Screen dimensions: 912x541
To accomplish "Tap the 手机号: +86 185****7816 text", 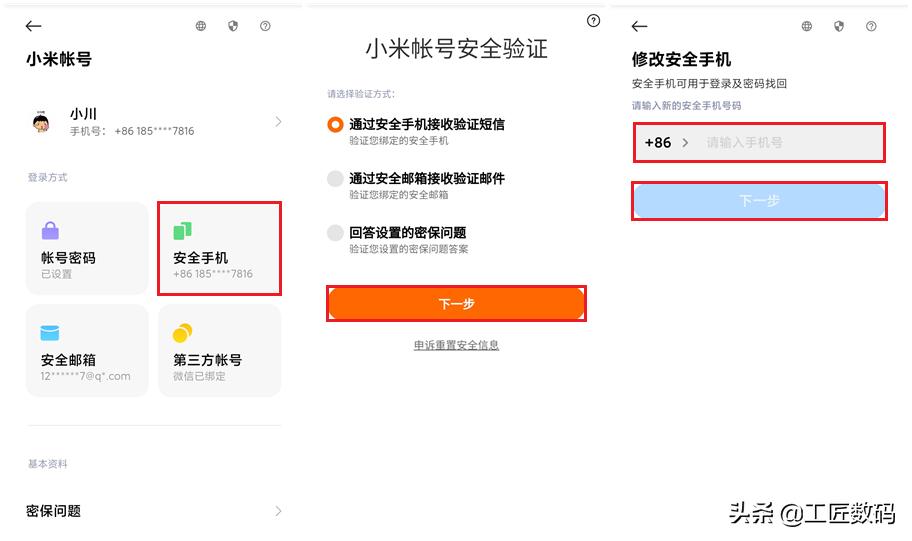I will [132, 131].
